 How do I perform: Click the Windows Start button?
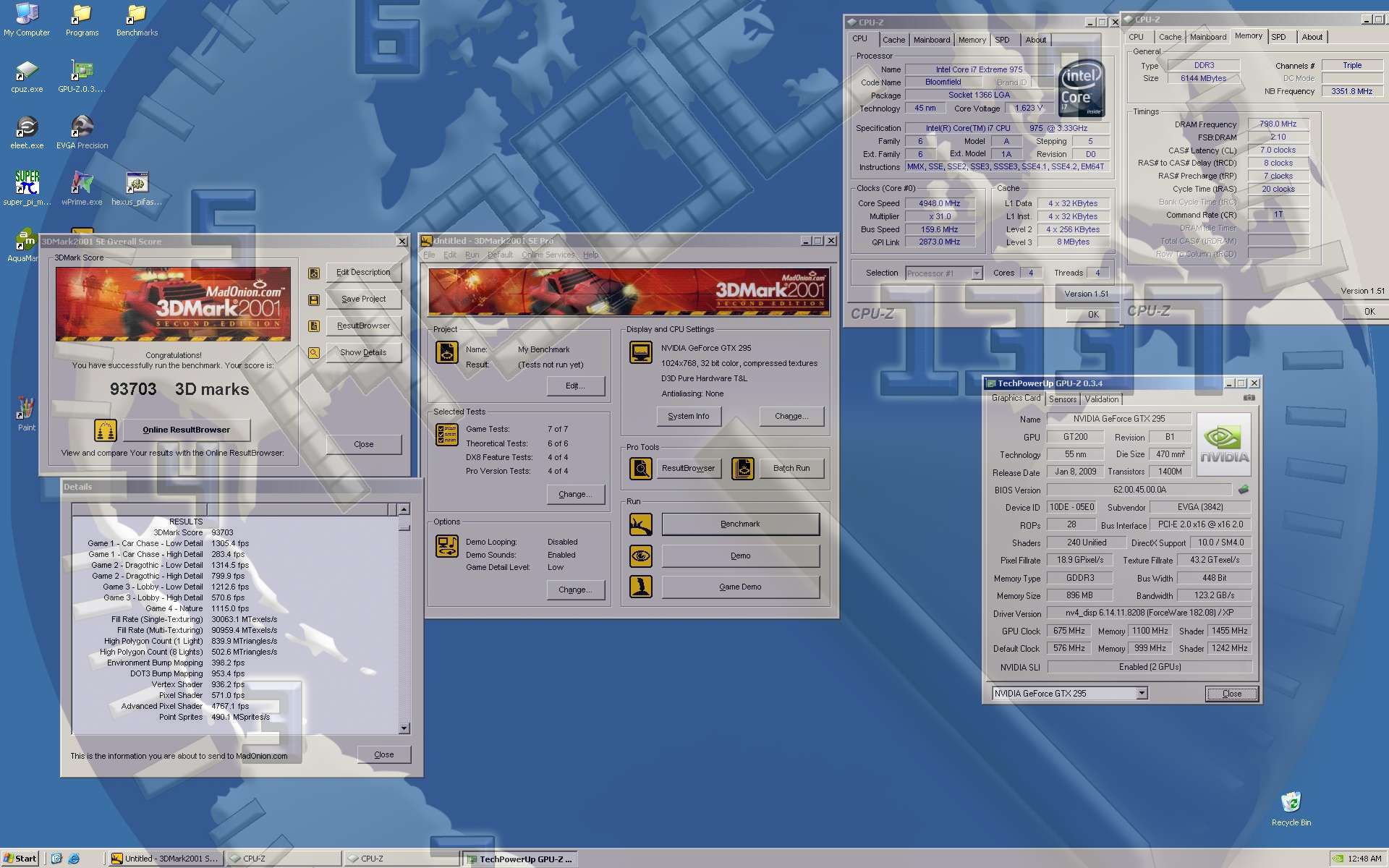pyautogui.click(x=20, y=859)
